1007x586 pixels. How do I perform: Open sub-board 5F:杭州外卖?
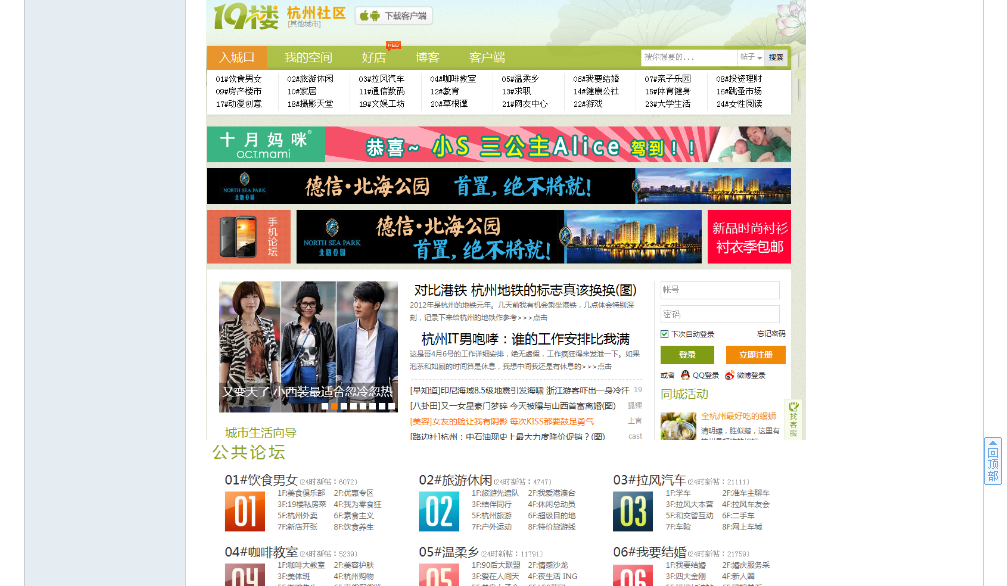[297, 515]
